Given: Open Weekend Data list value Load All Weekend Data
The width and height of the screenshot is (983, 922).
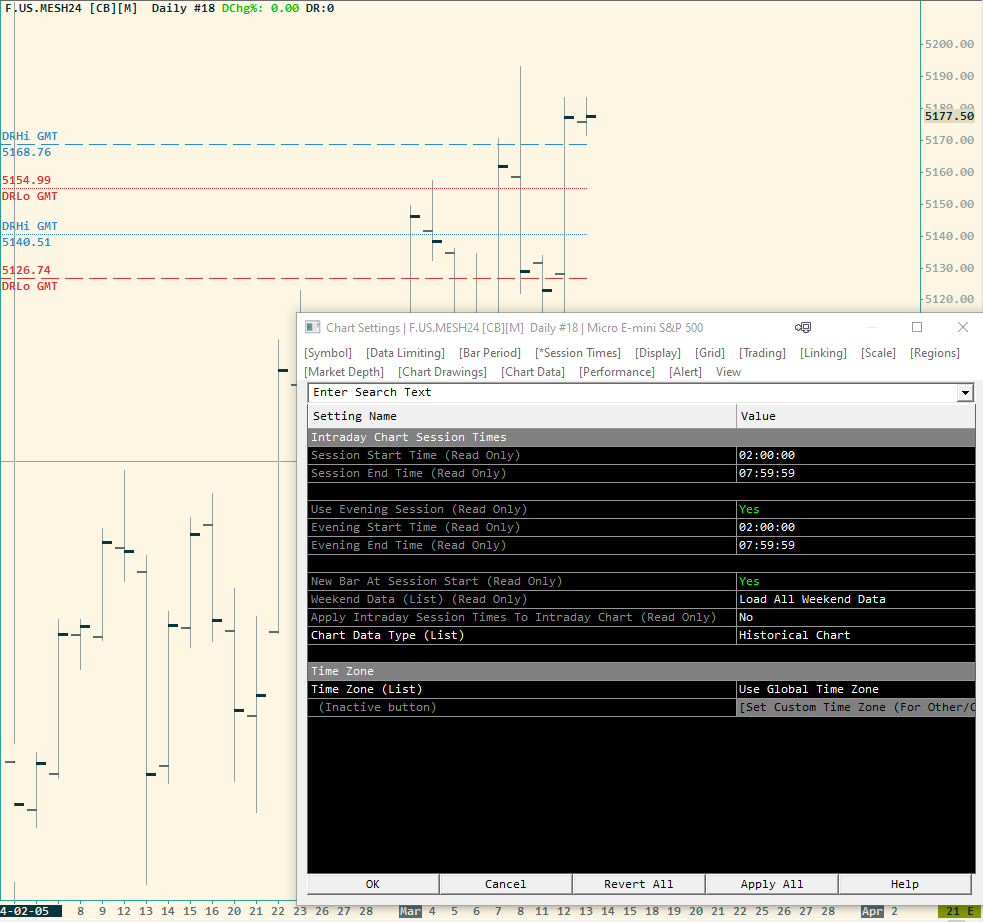Looking at the screenshot, I should pyautogui.click(x=856, y=599).
